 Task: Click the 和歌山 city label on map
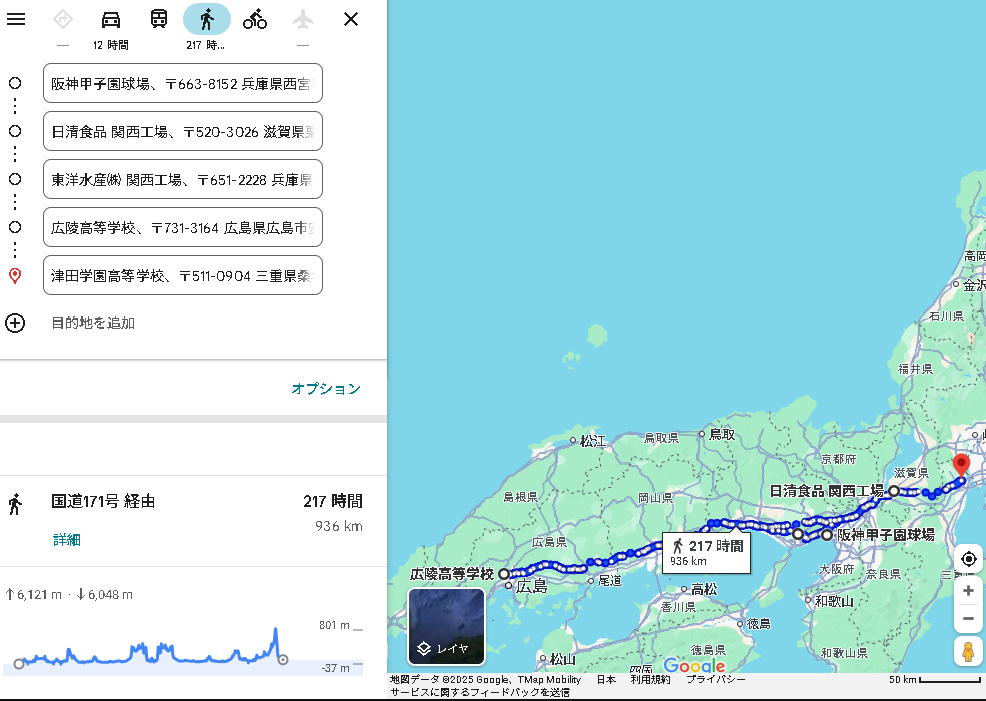834,601
